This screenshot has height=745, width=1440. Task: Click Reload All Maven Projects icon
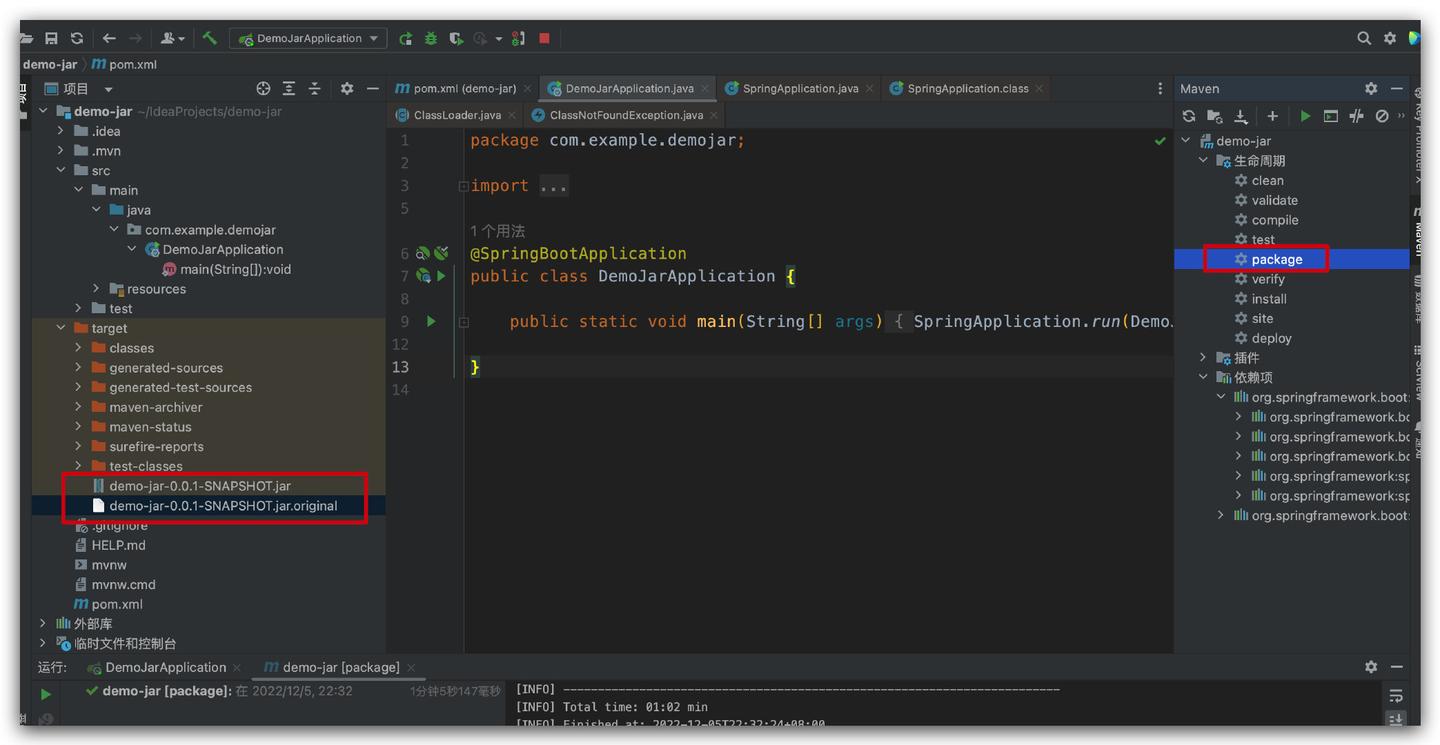click(x=1189, y=116)
